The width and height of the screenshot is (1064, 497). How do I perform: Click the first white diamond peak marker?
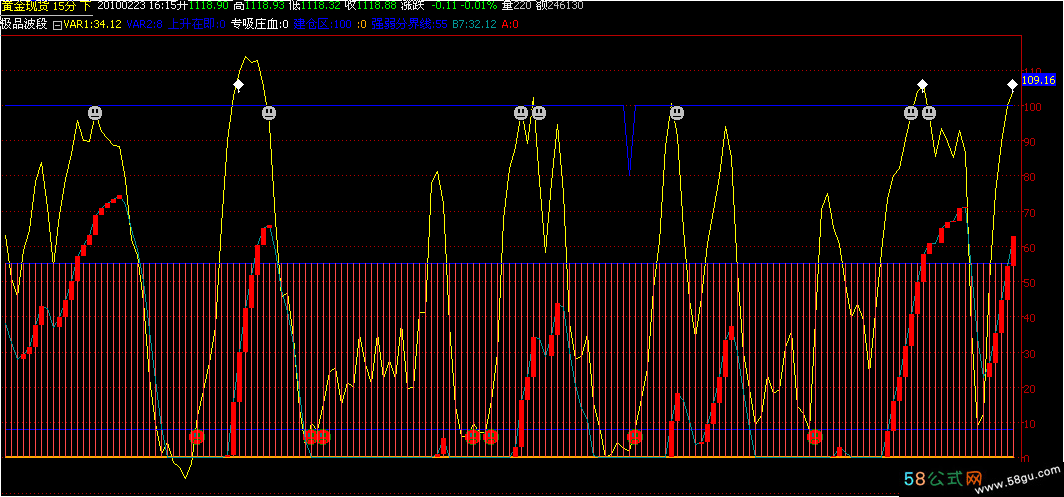[x=238, y=85]
